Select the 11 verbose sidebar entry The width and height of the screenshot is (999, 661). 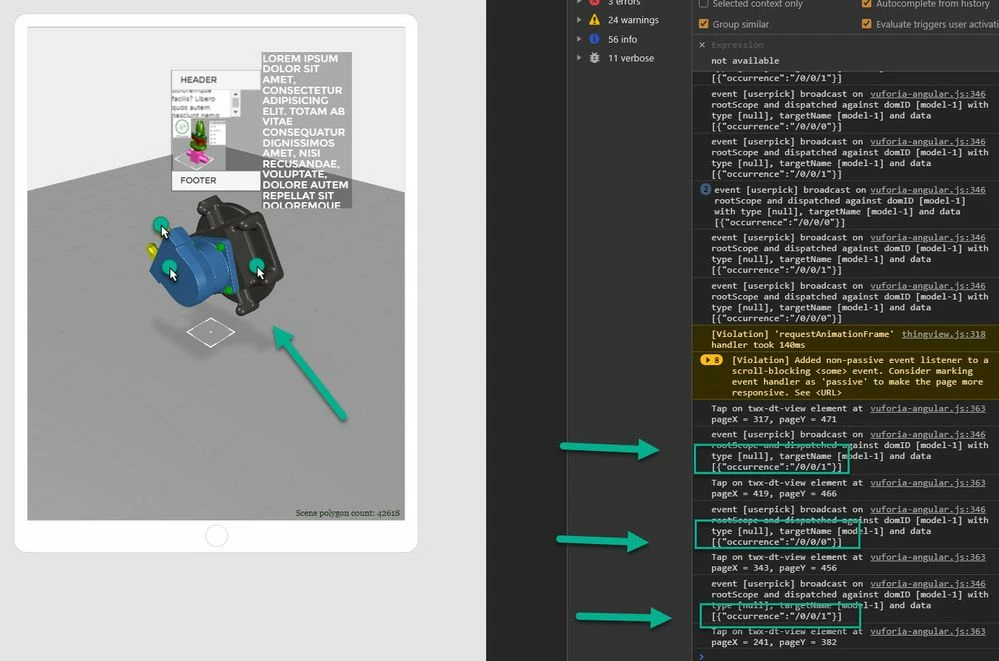click(618, 58)
